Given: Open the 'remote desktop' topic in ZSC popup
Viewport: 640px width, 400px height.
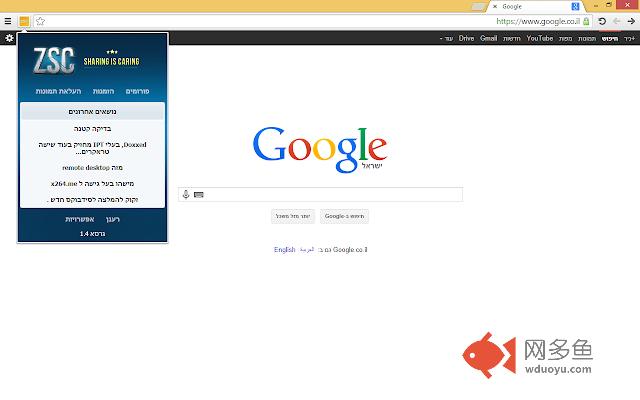Looking at the screenshot, I should (x=92, y=167).
